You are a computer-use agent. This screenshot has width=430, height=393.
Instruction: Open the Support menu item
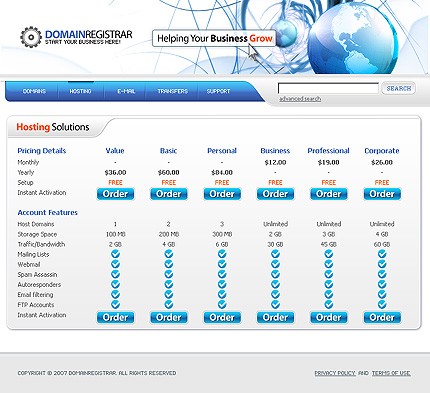click(218, 91)
